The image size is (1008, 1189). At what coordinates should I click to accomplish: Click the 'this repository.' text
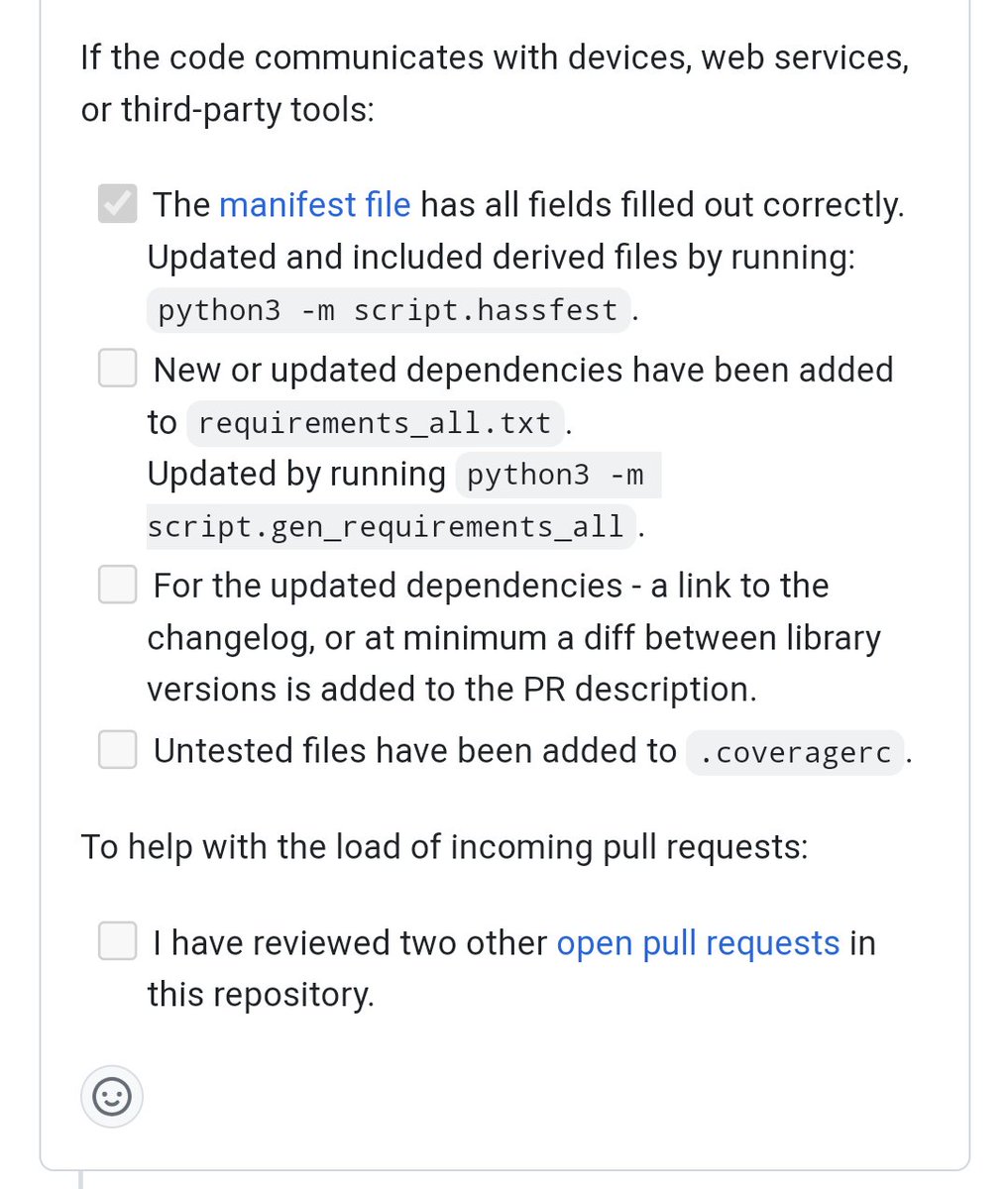pos(261,994)
